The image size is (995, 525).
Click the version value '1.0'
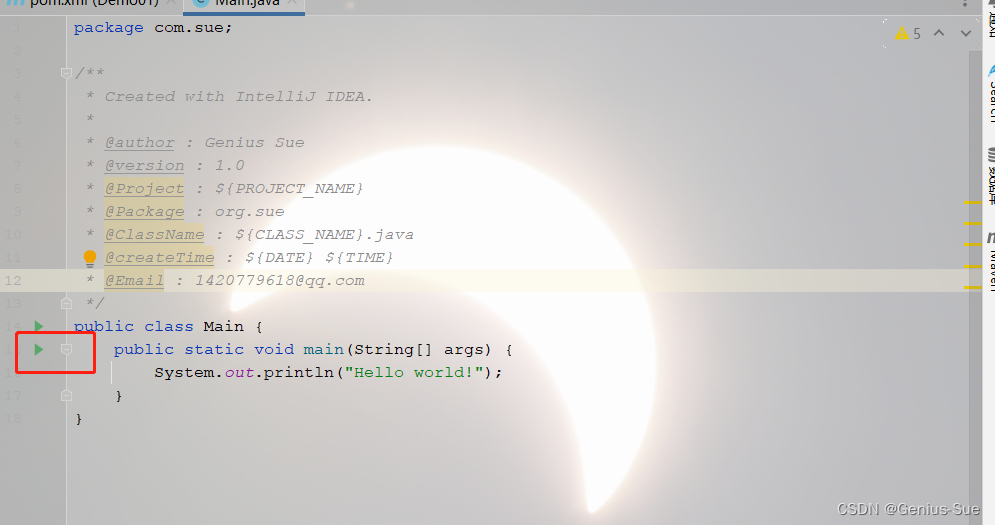pyautogui.click(x=230, y=166)
